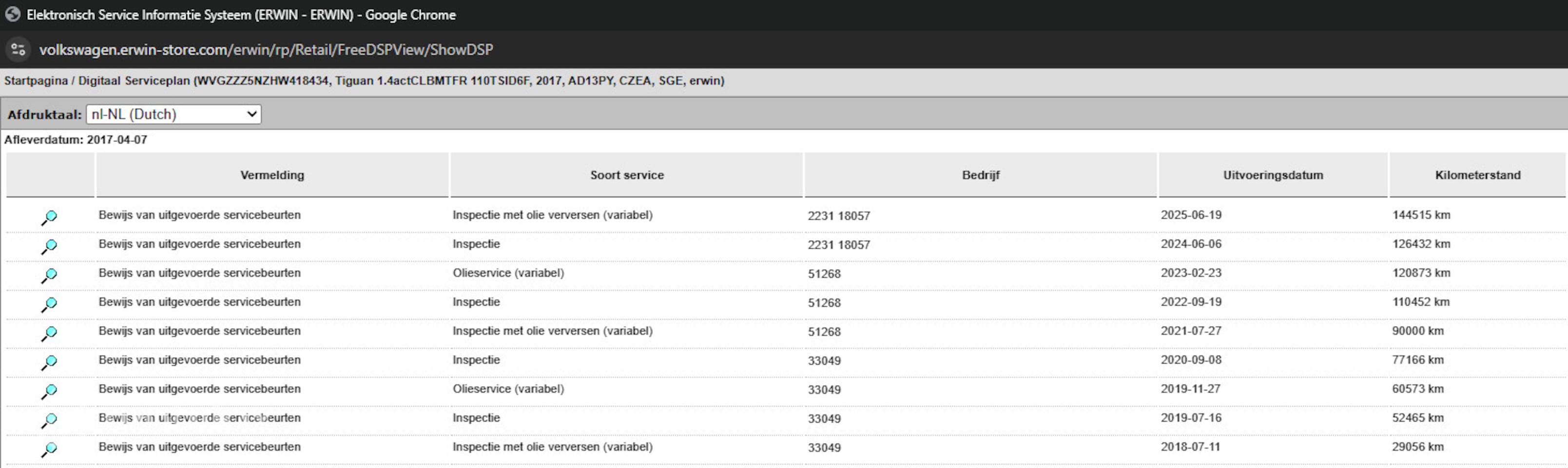Open the site information icon in address bar
The image size is (1568, 468).
coord(18,49)
